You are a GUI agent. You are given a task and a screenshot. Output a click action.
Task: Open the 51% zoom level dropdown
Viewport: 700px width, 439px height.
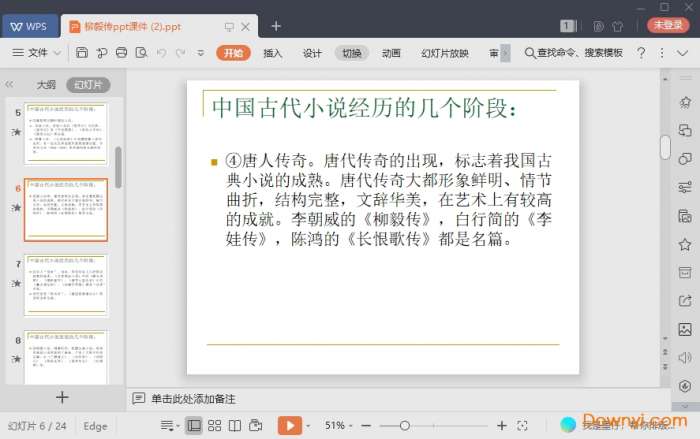[x=338, y=426]
